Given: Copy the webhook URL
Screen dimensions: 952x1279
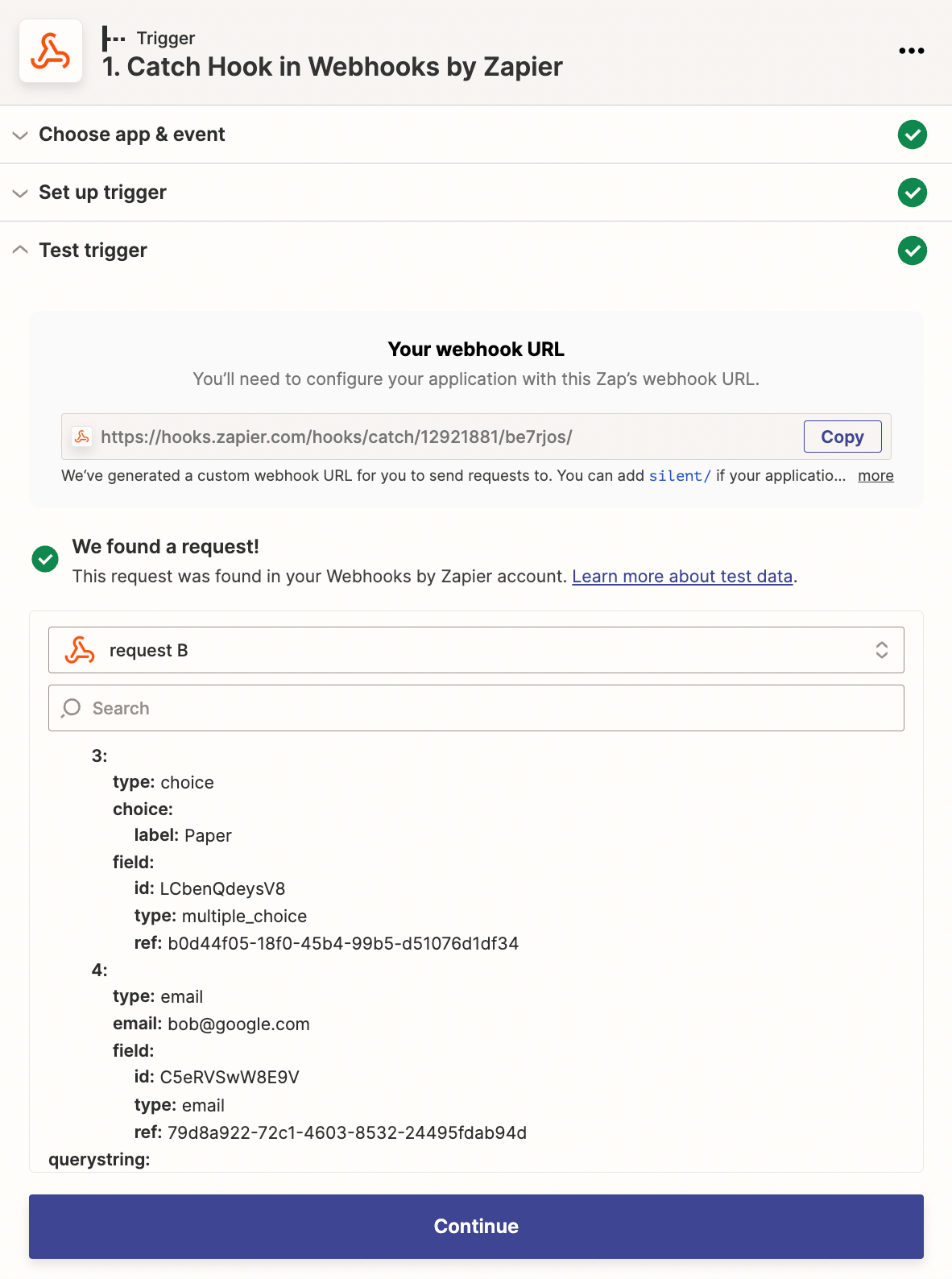Looking at the screenshot, I should click(842, 437).
